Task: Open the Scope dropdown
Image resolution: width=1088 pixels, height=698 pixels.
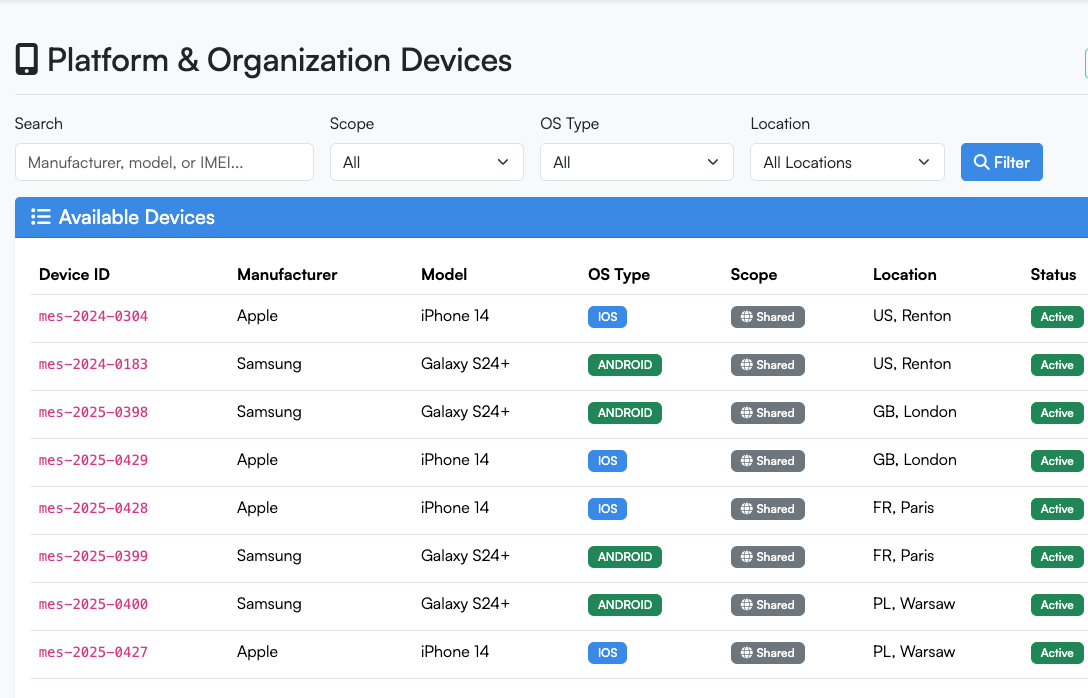Action: [427, 162]
